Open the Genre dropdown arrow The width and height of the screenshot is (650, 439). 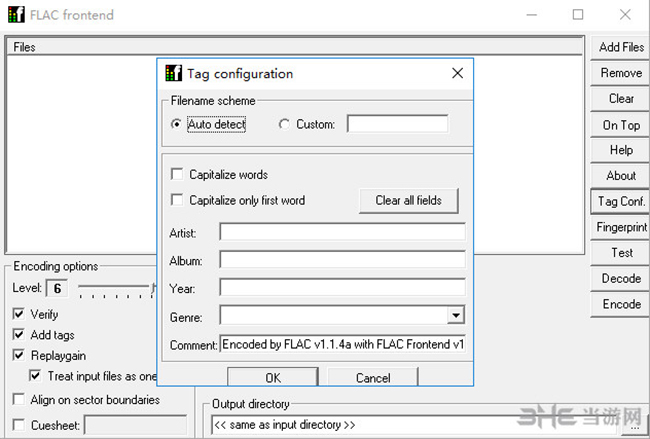point(456,315)
